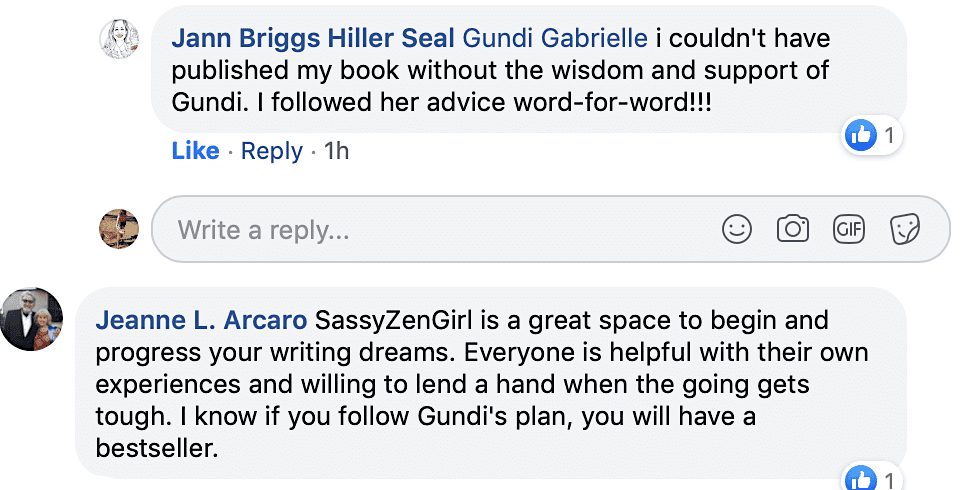Visit Jann Briggs Hiller Seal's profile via name
Viewport: 961px width, 490px height.
[313, 38]
